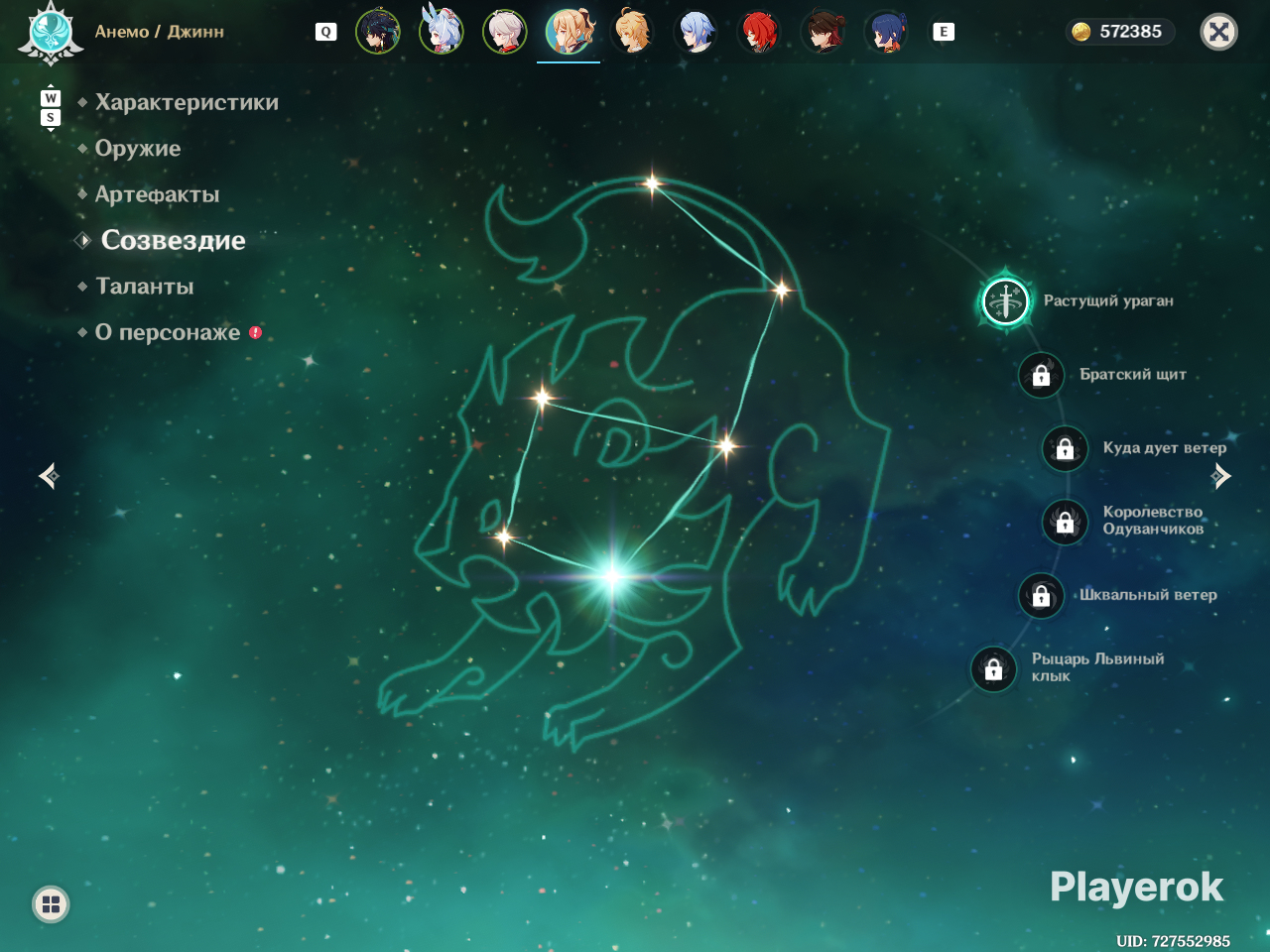Open the О персонаже menu item

point(168,332)
